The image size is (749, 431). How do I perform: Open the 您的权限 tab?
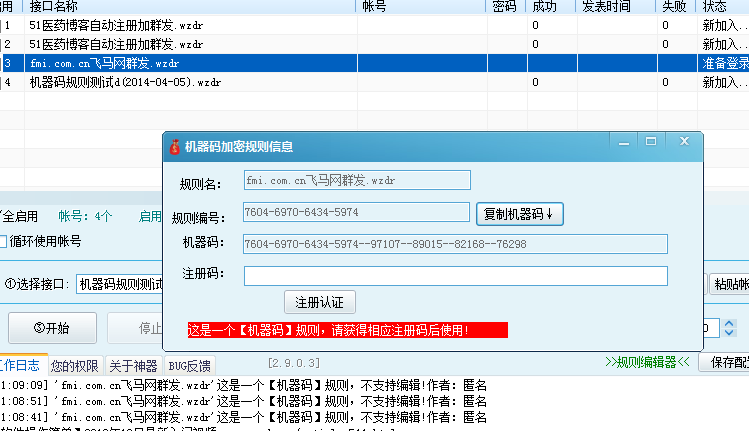[x=75, y=366]
